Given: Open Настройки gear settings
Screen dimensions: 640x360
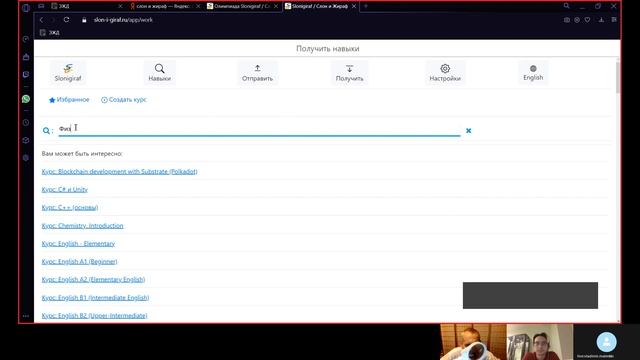Looking at the screenshot, I should (x=445, y=73).
